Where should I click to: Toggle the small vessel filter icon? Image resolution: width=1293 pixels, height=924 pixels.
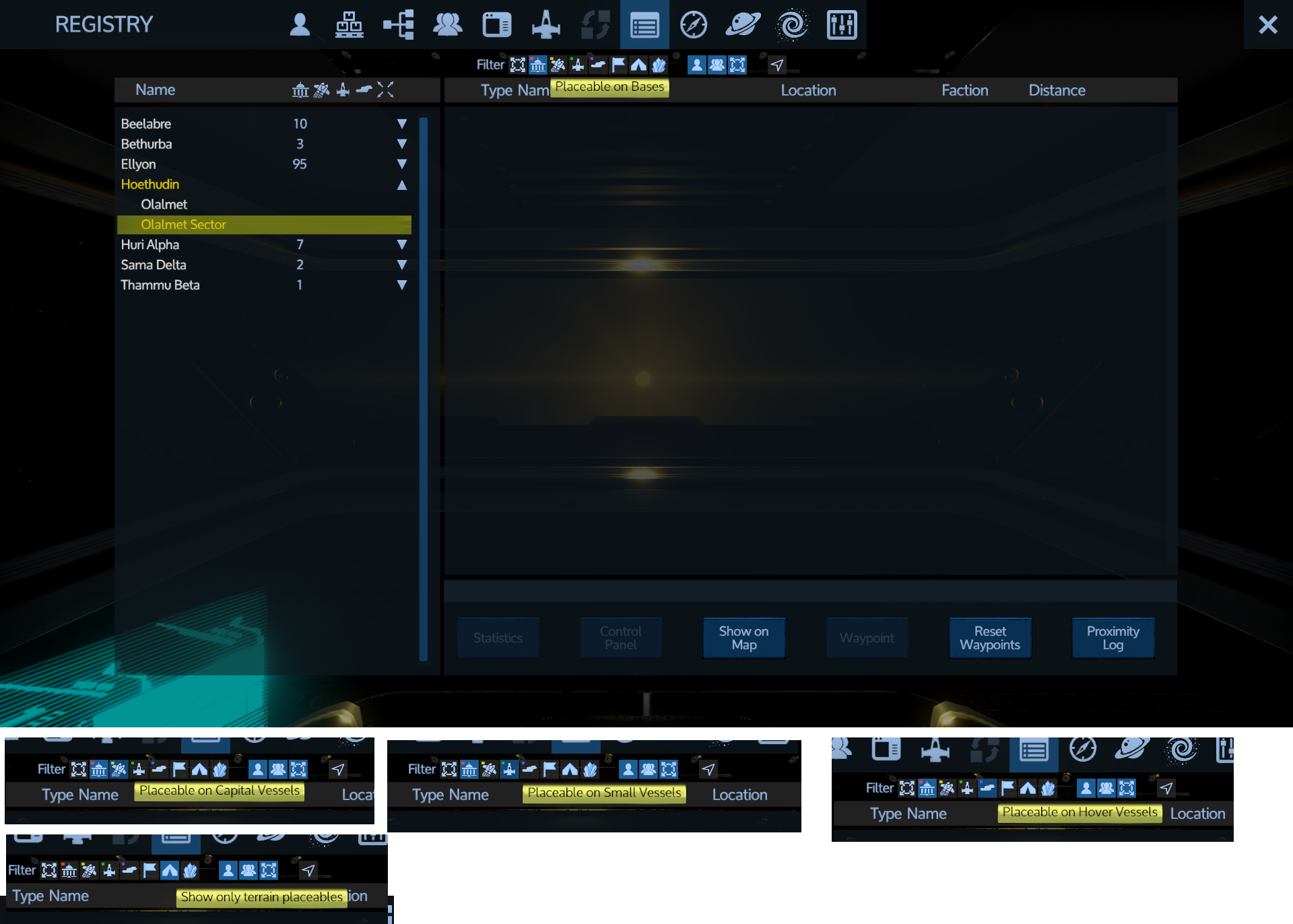(x=578, y=65)
